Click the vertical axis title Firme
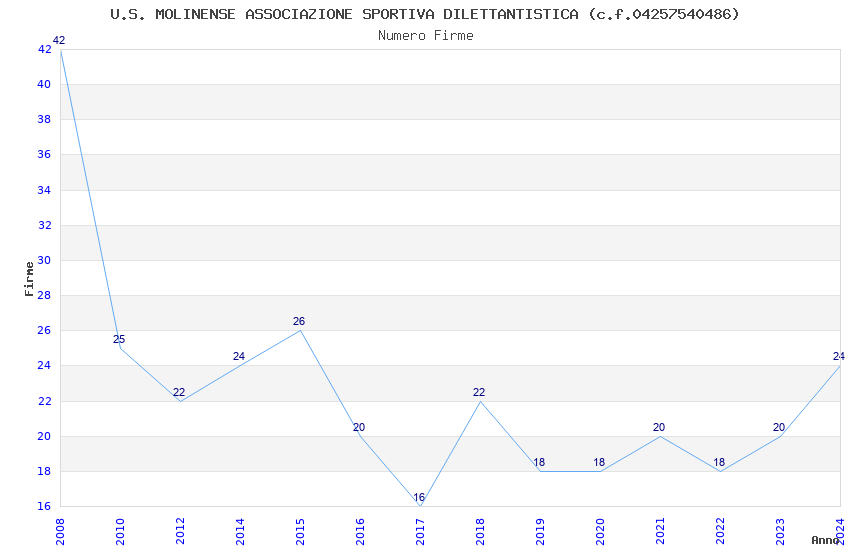 click(29, 279)
